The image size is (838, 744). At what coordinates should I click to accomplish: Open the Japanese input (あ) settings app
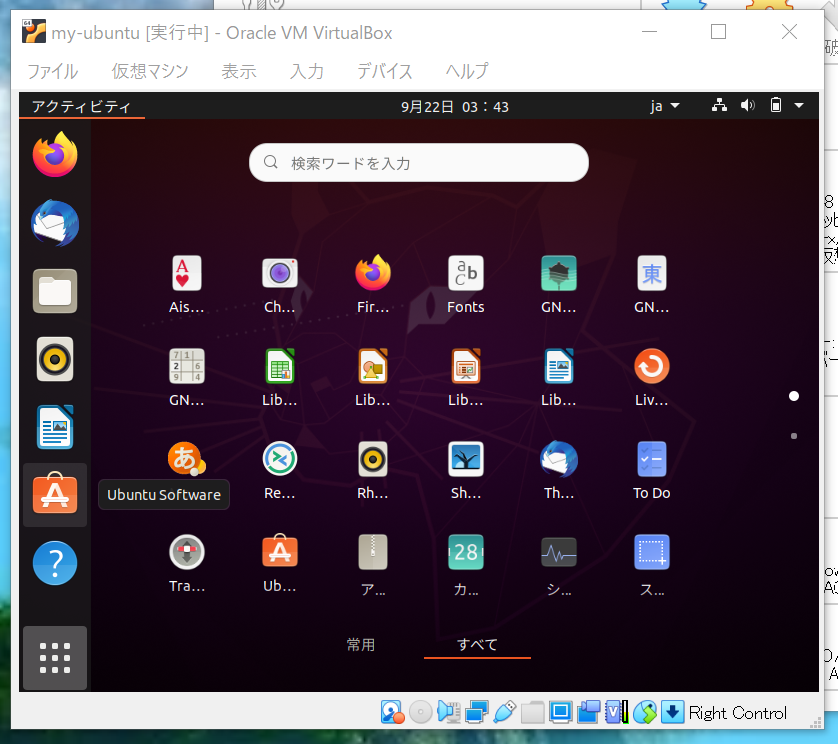pyautogui.click(x=187, y=459)
